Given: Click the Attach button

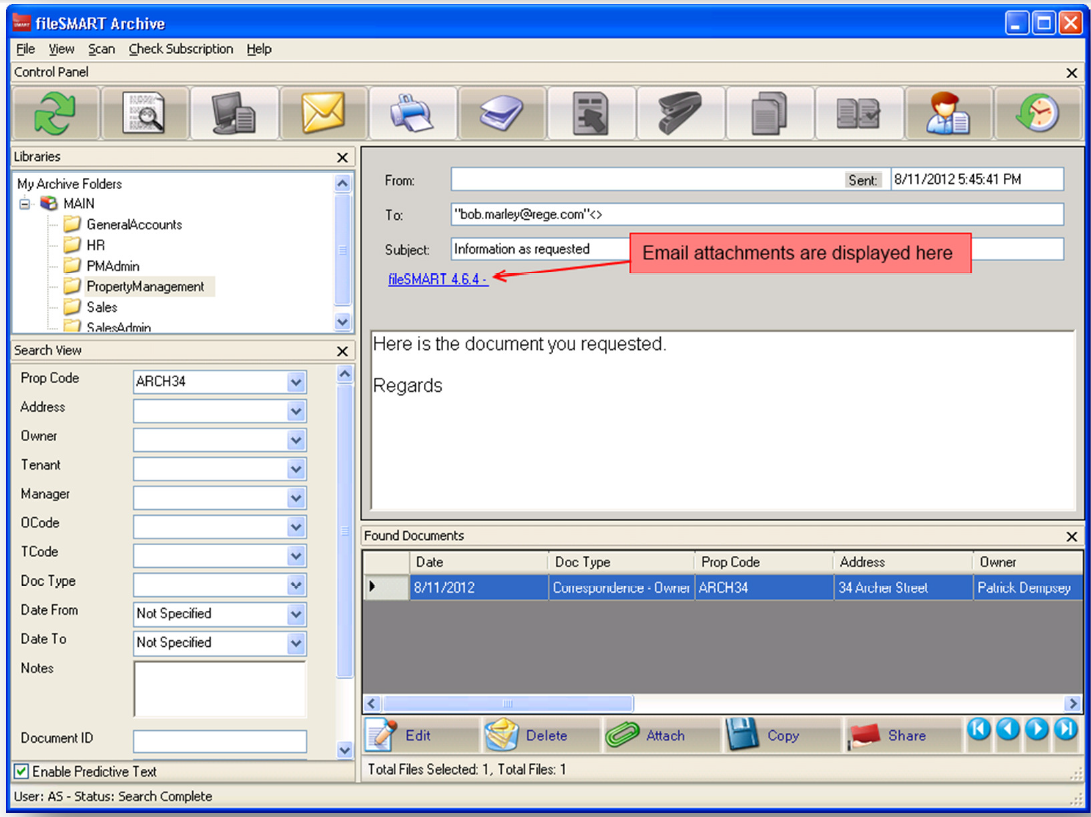Looking at the screenshot, I should 661,736.
